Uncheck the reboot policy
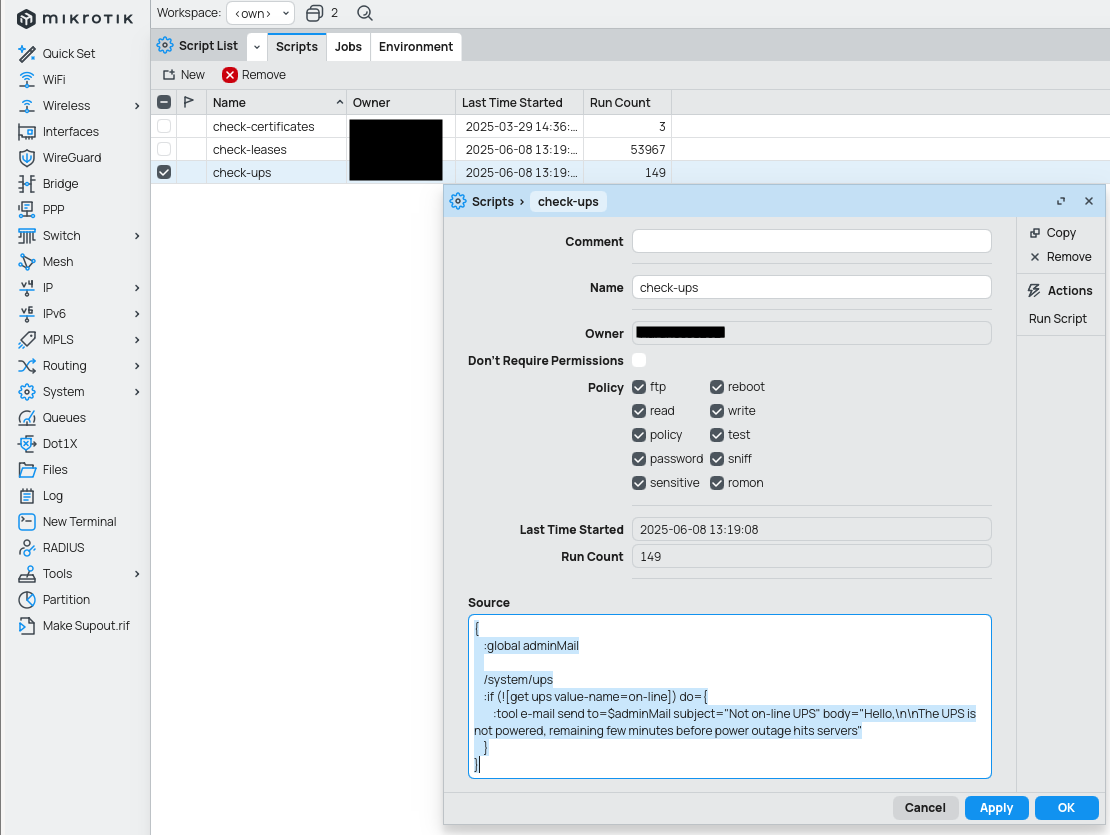The image size is (1110, 835). tap(716, 387)
